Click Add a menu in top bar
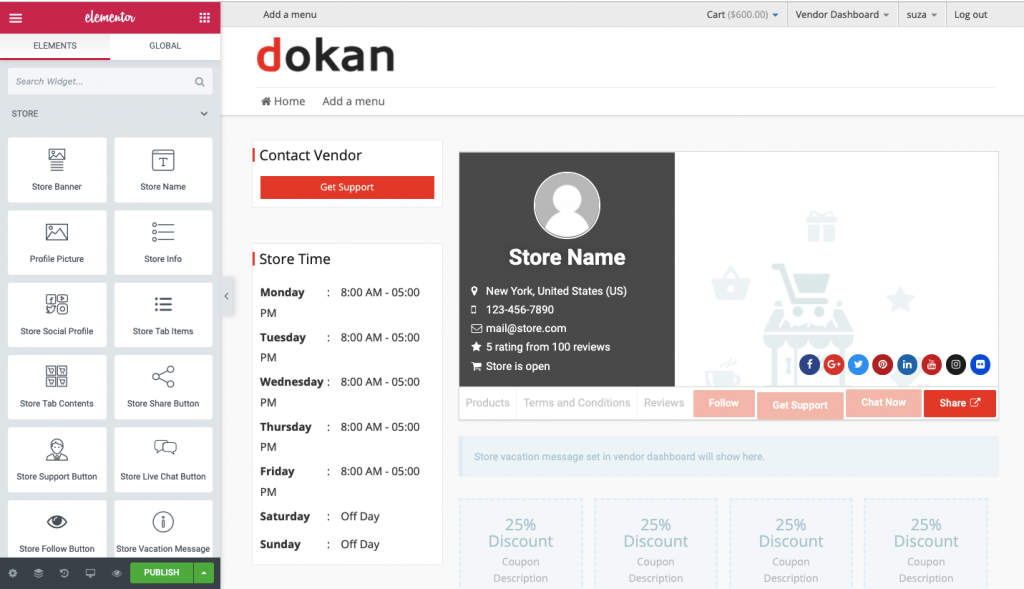The height and width of the screenshot is (589, 1024). (289, 14)
